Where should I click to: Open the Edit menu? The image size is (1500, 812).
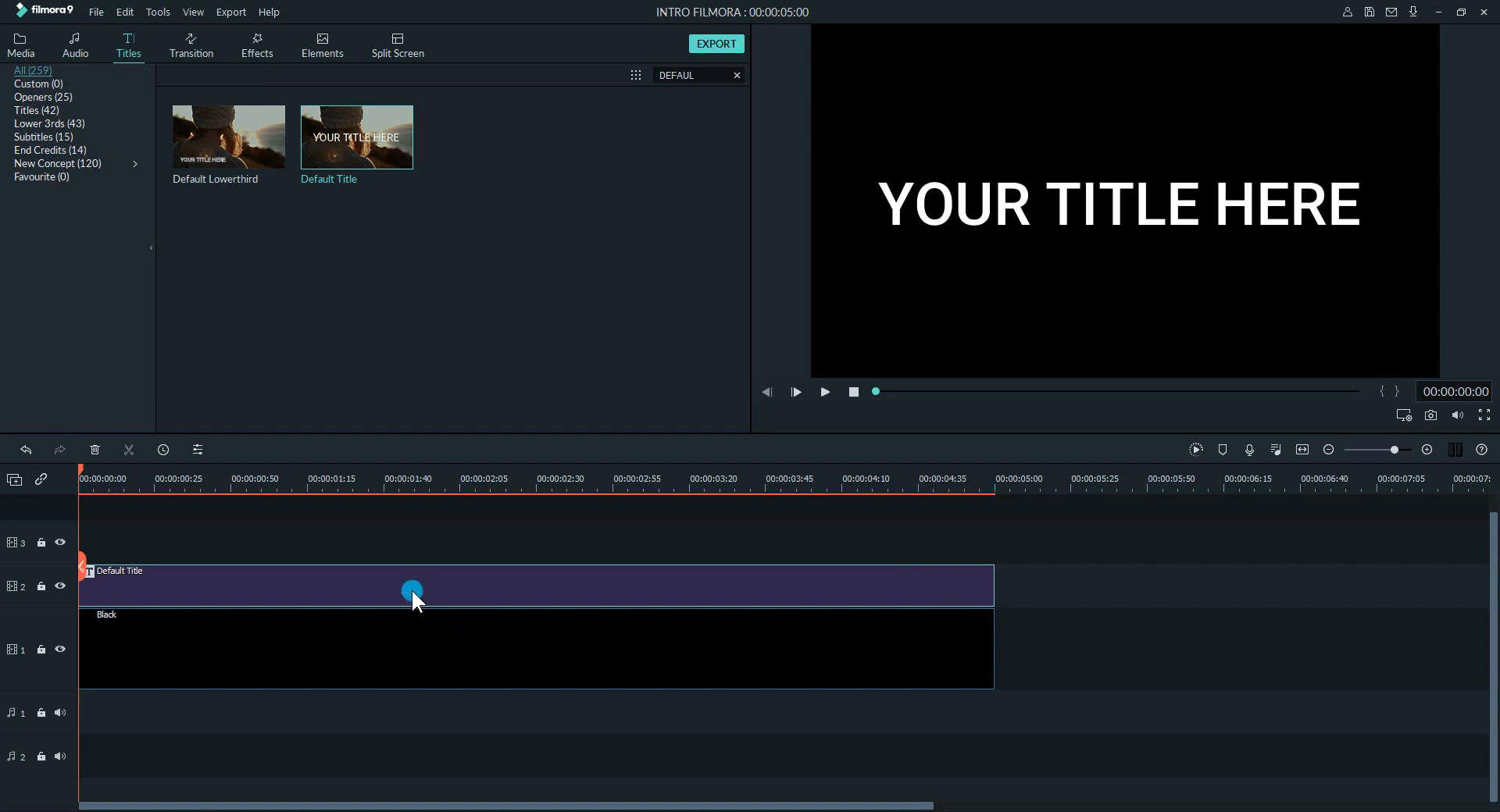125,12
